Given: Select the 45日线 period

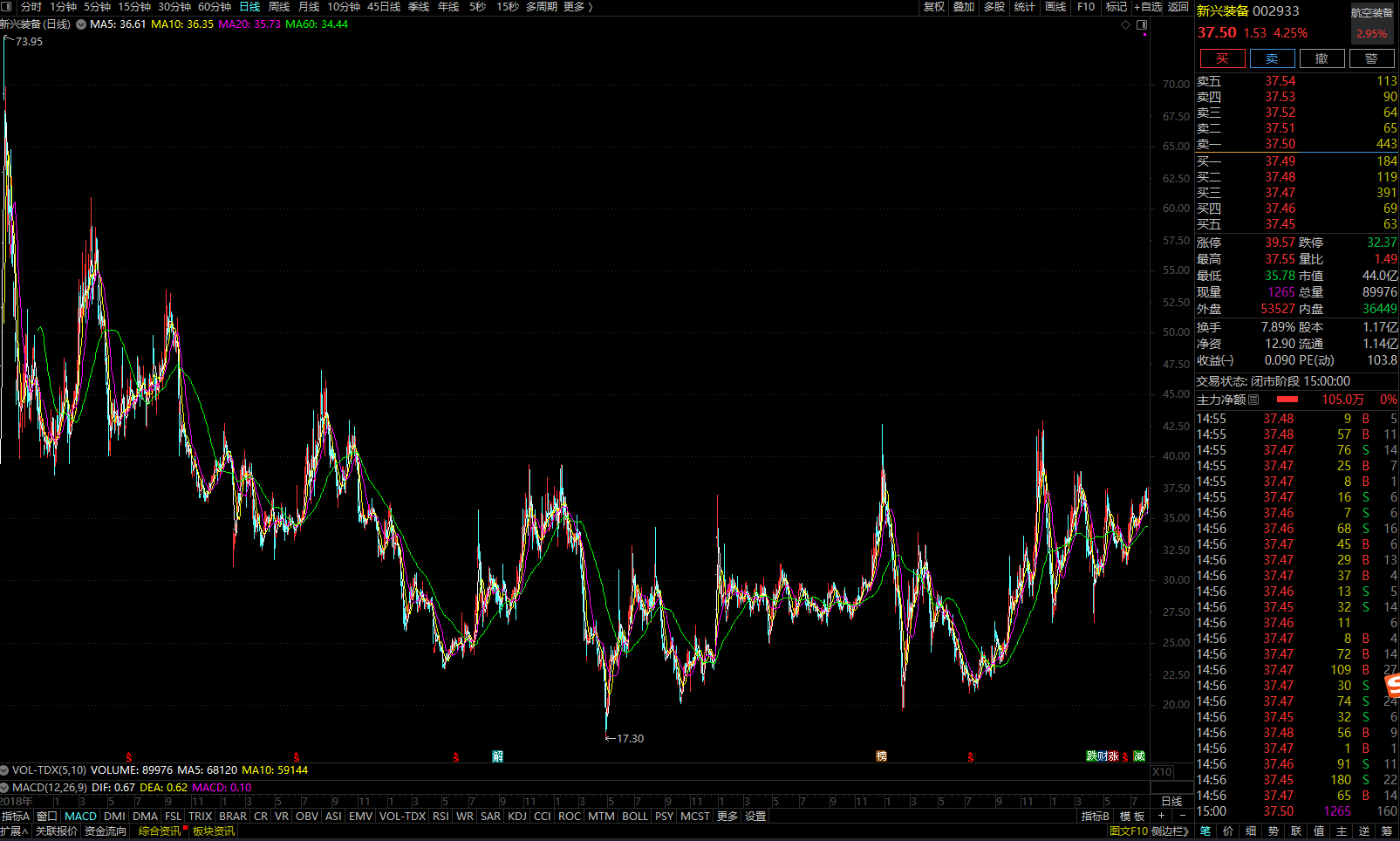Looking at the screenshot, I should tap(384, 7).
